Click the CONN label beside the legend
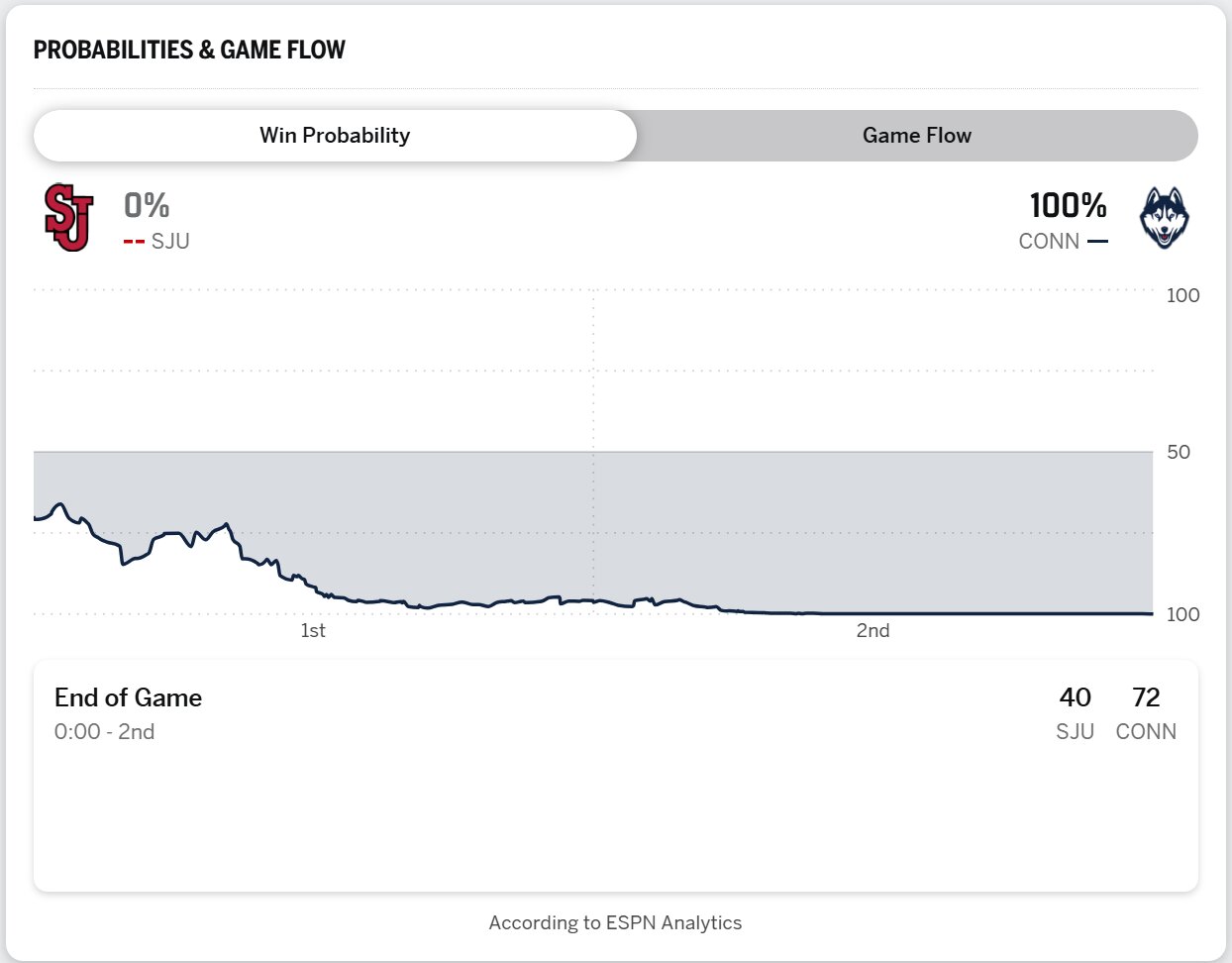1232x963 pixels. point(1049,242)
